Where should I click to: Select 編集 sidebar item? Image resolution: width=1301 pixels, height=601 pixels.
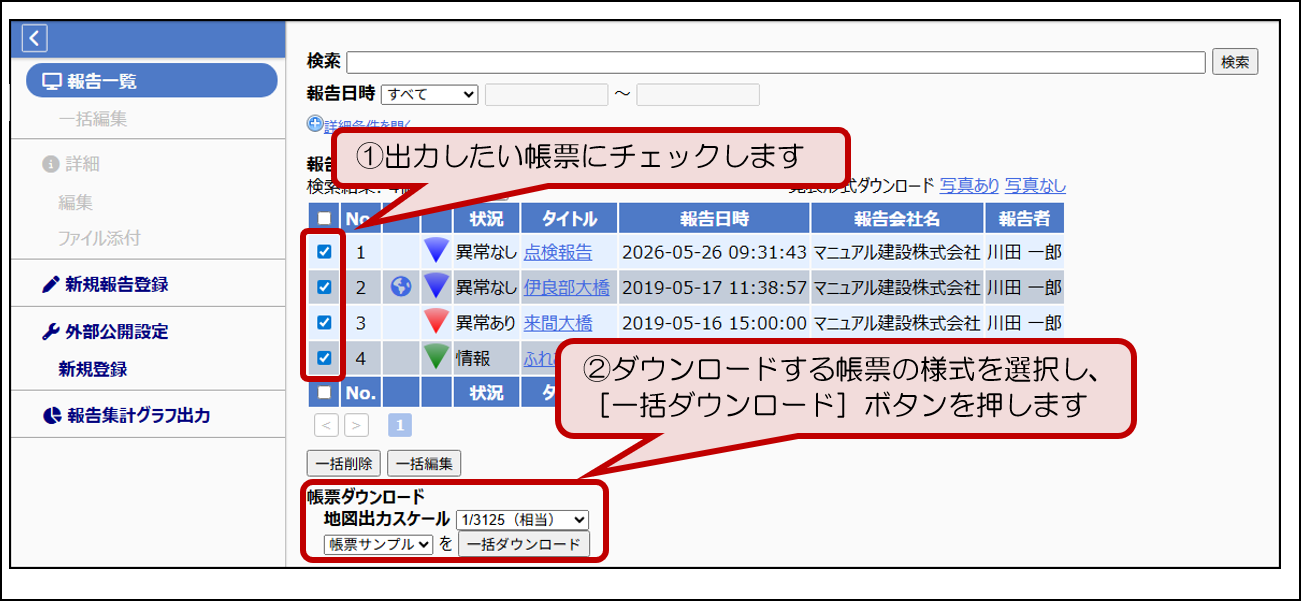[76, 202]
